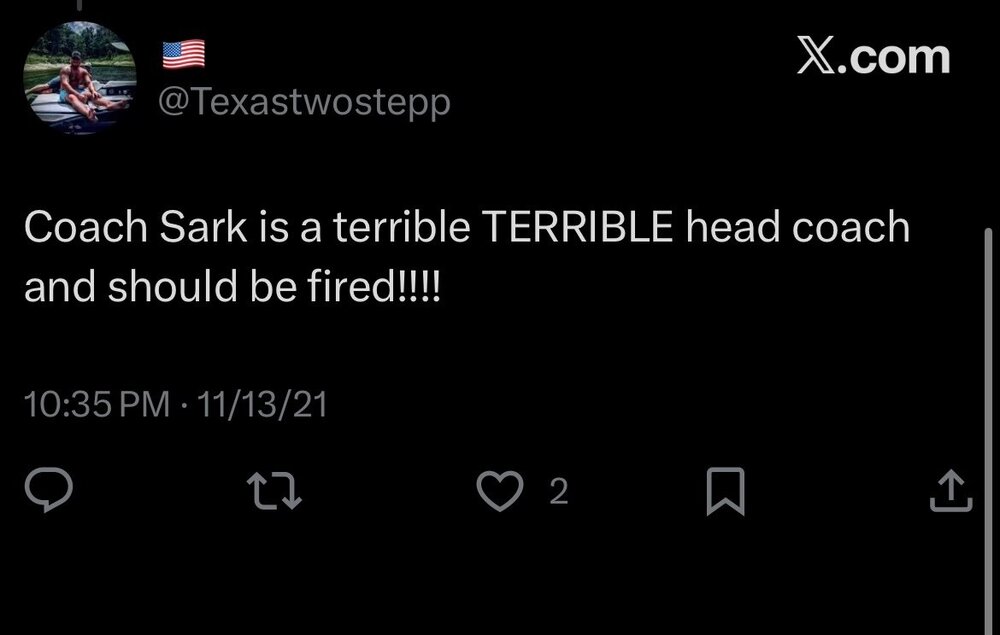Viewport: 1000px width, 635px height.
Task: Bookmark this tweet
Action: (725, 491)
